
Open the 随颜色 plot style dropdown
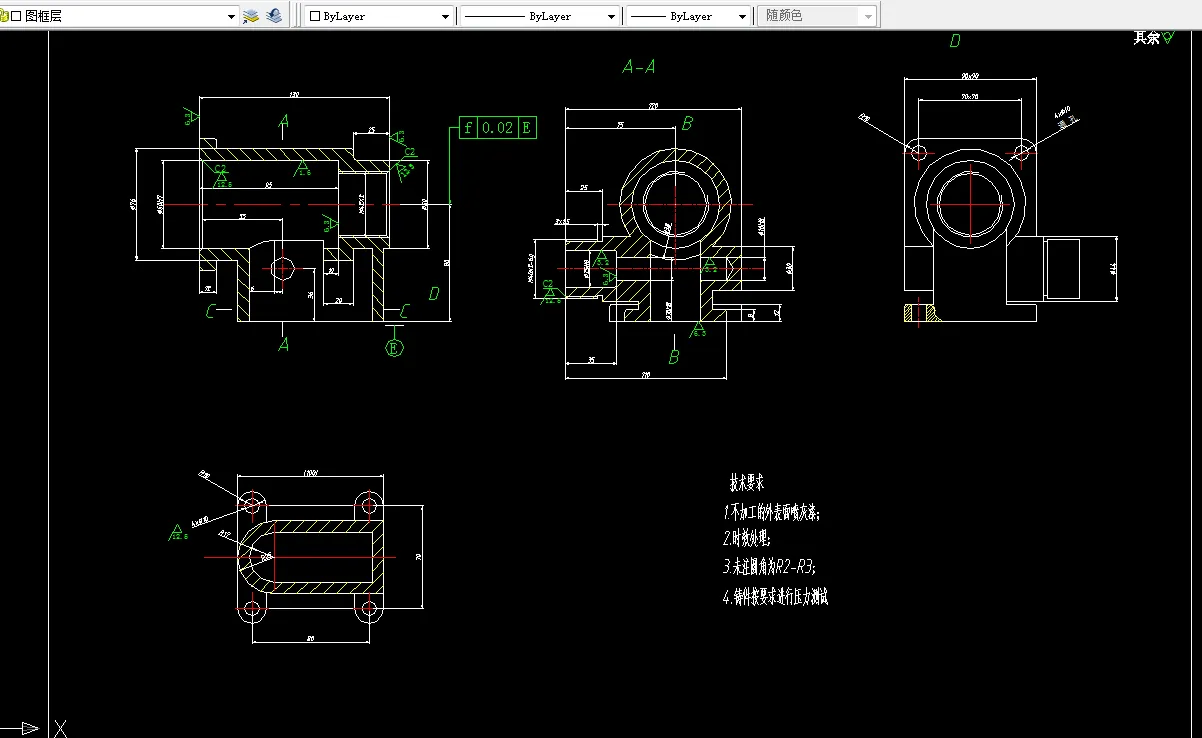pos(868,17)
